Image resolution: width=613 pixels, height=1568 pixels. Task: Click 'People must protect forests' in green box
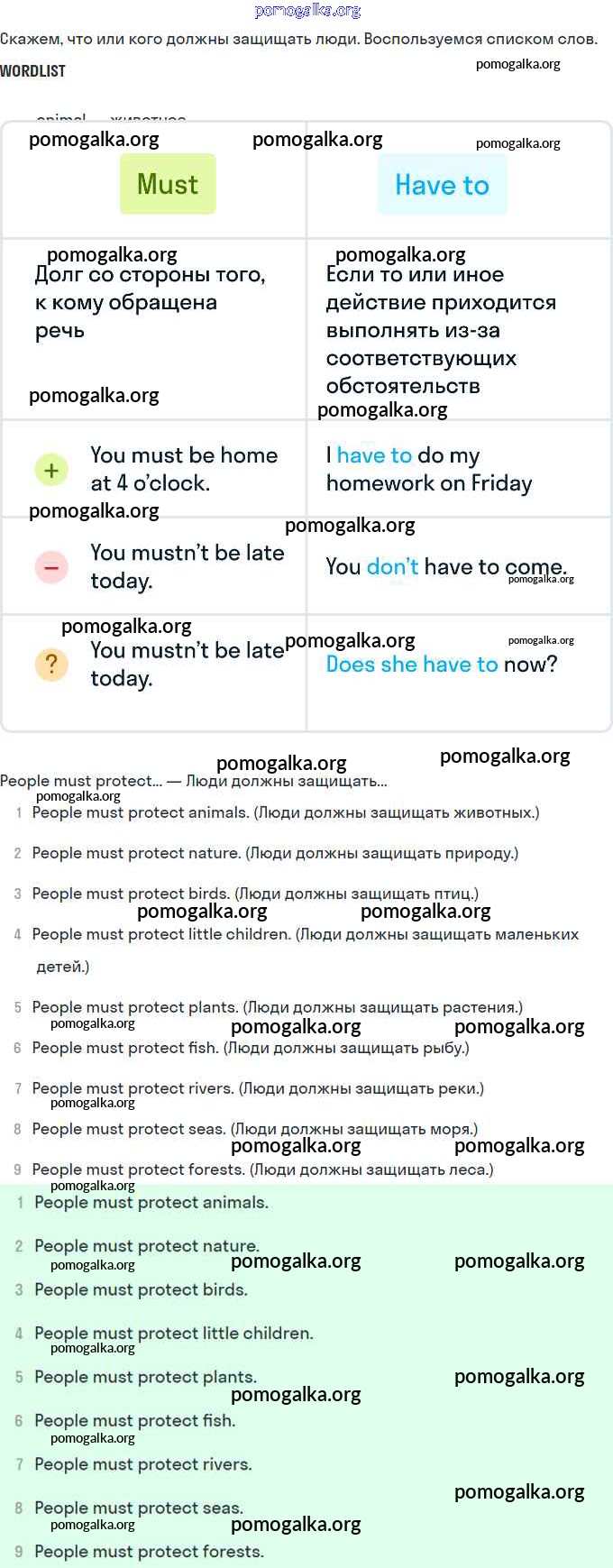(x=149, y=1551)
